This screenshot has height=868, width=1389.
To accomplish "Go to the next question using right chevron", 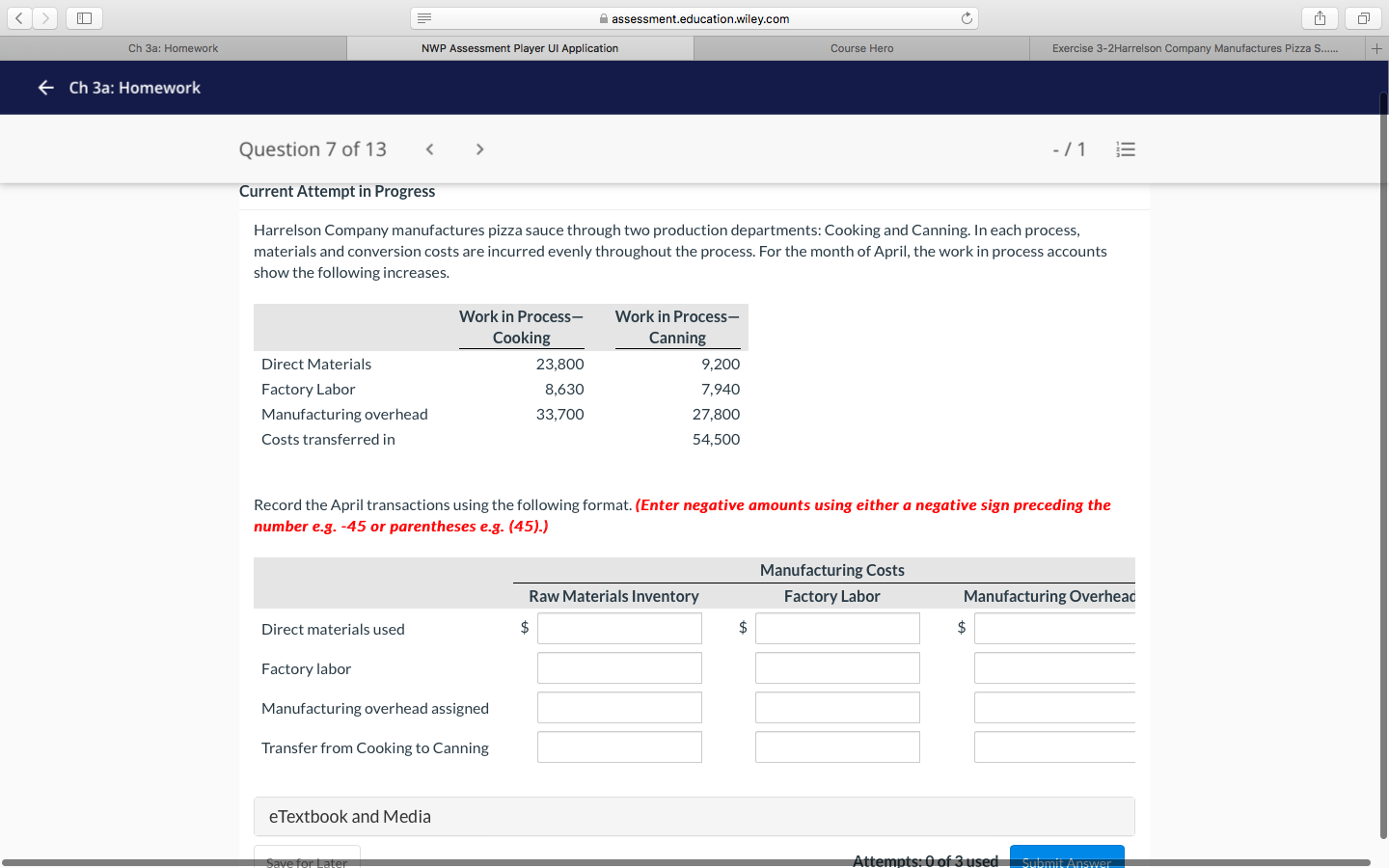I will [x=479, y=149].
